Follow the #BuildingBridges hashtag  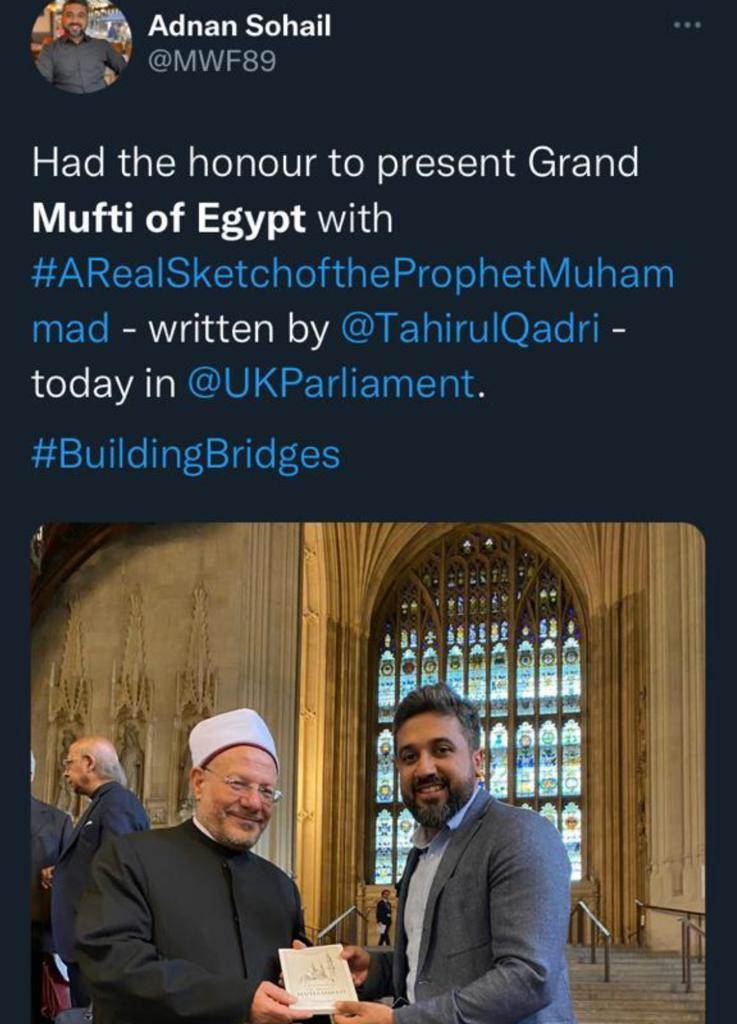(x=186, y=454)
